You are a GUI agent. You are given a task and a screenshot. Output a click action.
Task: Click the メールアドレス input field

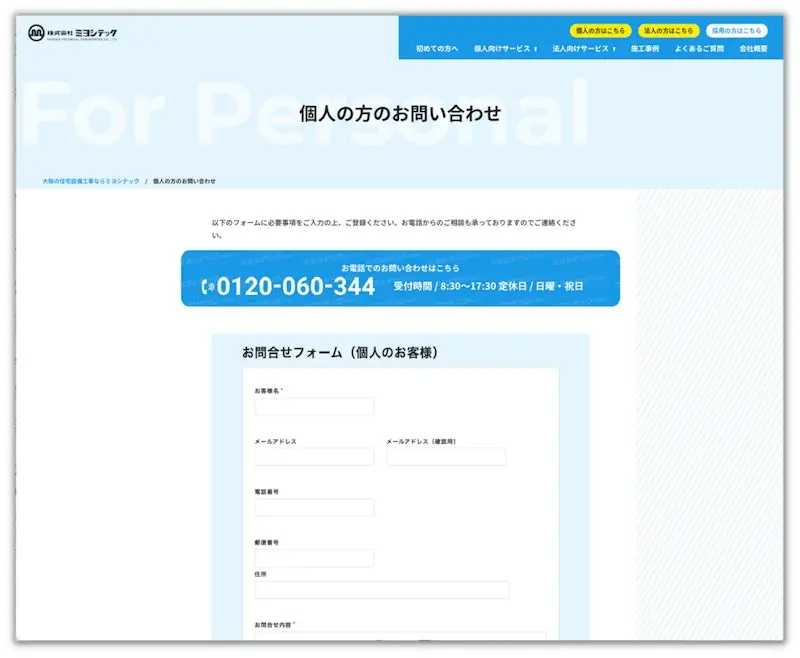coord(315,456)
